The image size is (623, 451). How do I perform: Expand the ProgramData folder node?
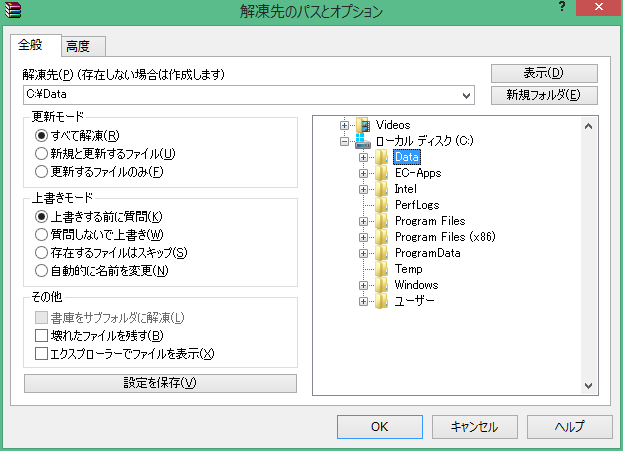coord(363,253)
